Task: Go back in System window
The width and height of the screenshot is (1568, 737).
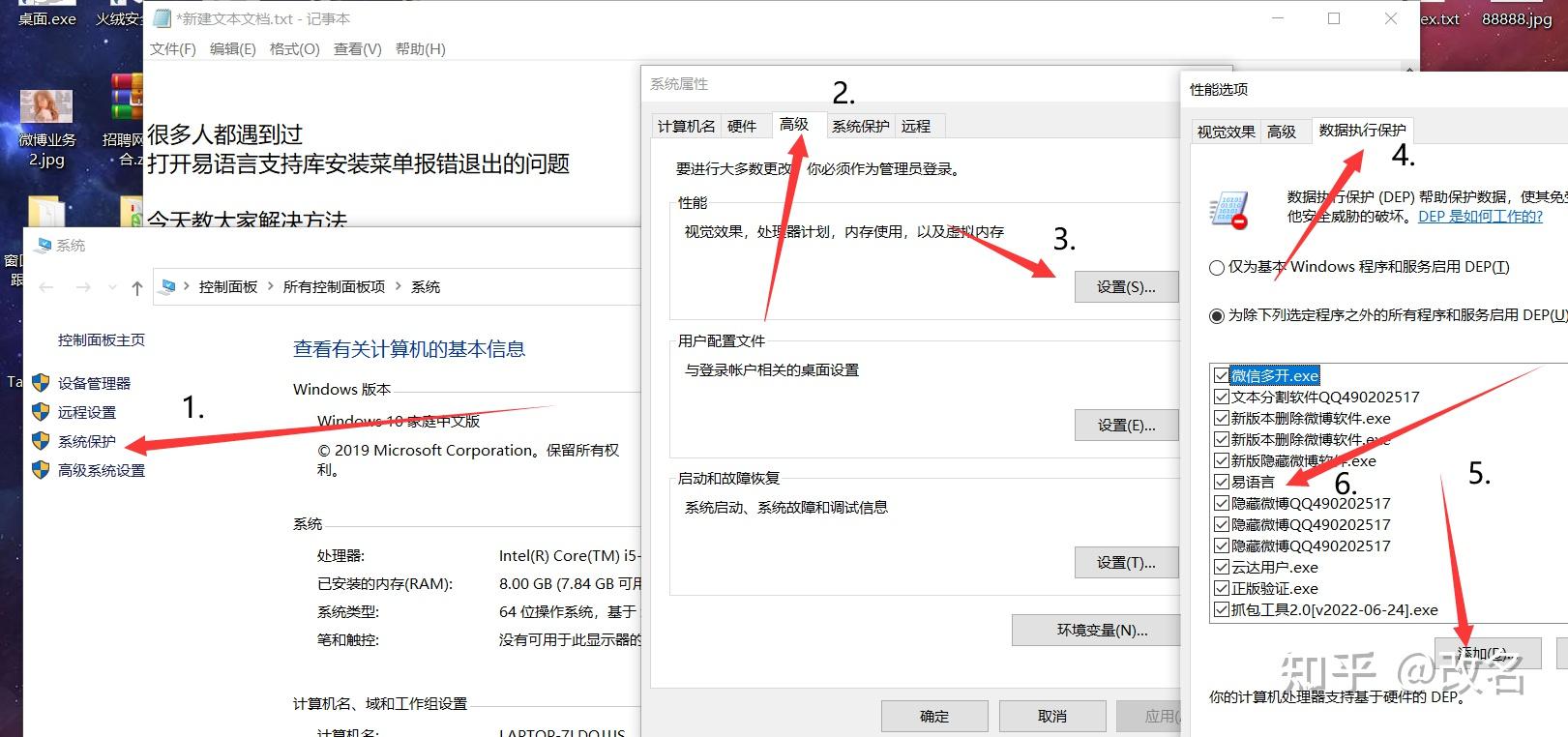Action: 46,287
